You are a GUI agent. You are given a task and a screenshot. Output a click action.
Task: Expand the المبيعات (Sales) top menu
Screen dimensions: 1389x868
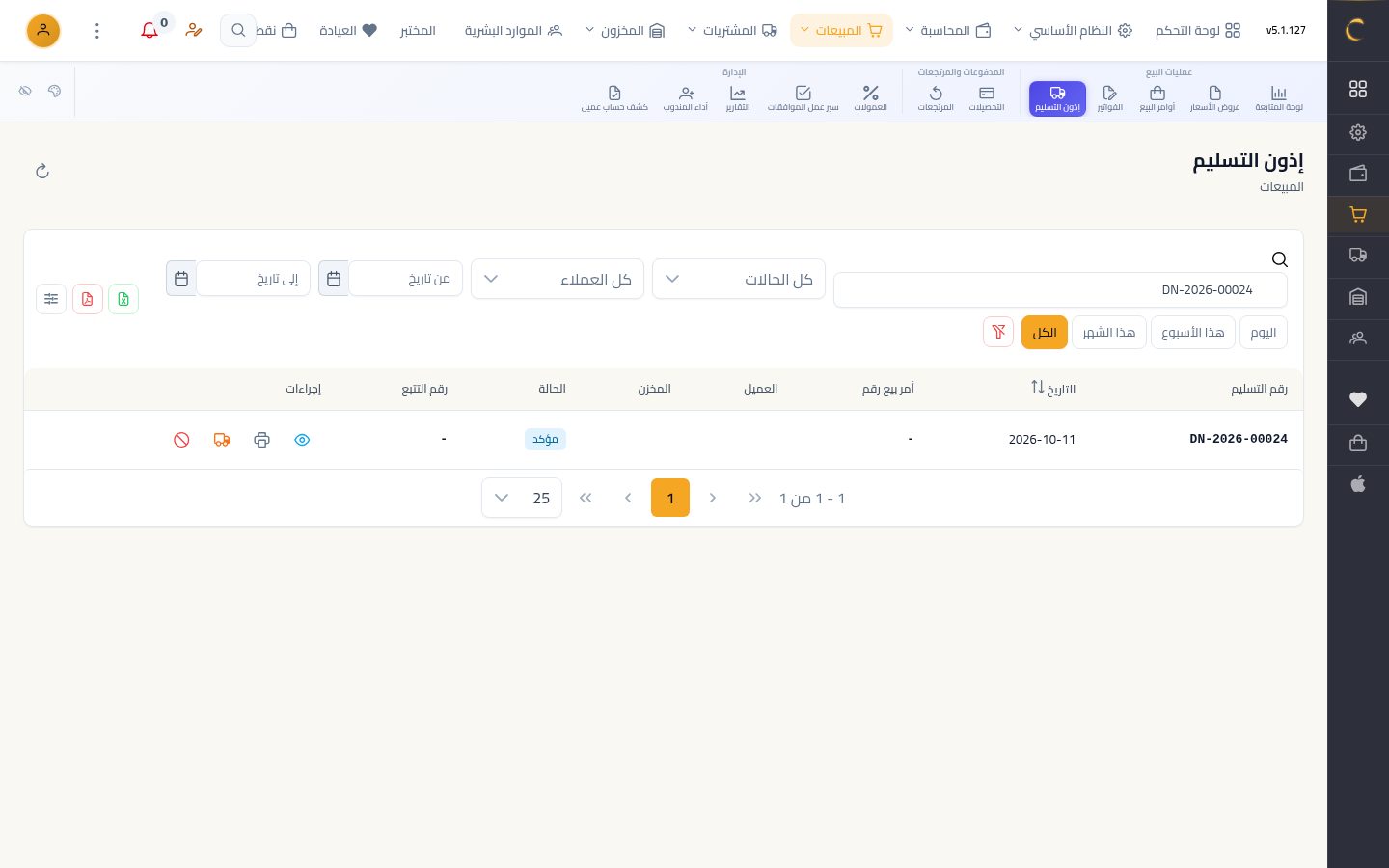pos(841,31)
